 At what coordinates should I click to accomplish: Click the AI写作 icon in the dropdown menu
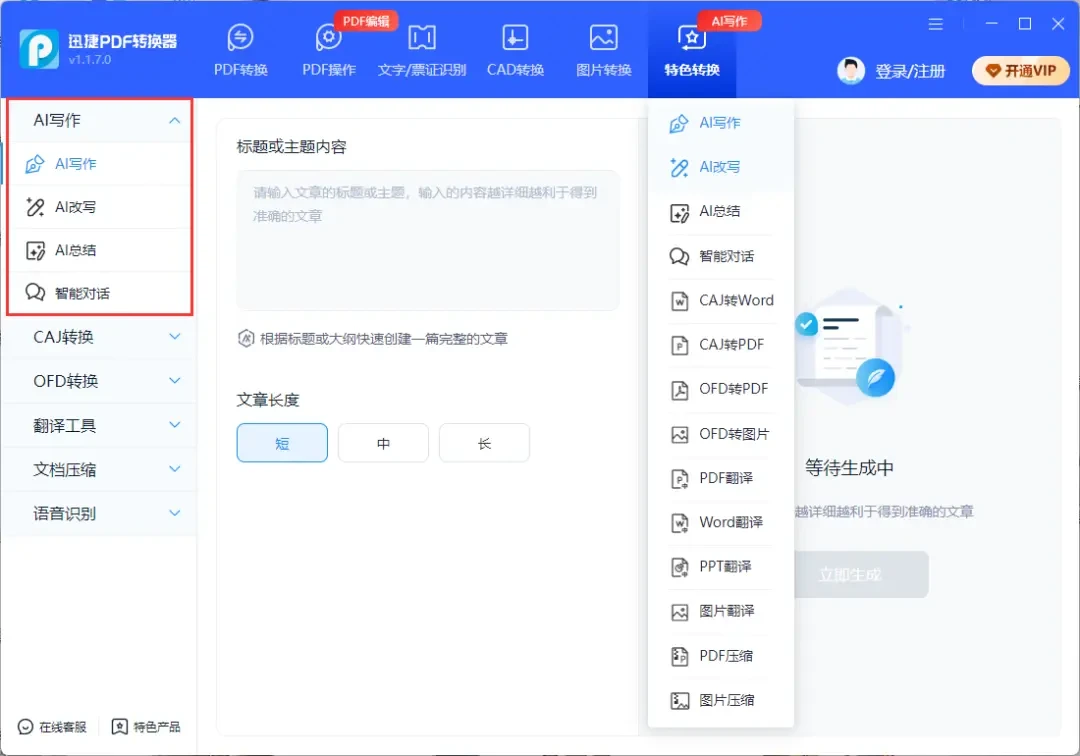pyautogui.click(x=679, y=123)
